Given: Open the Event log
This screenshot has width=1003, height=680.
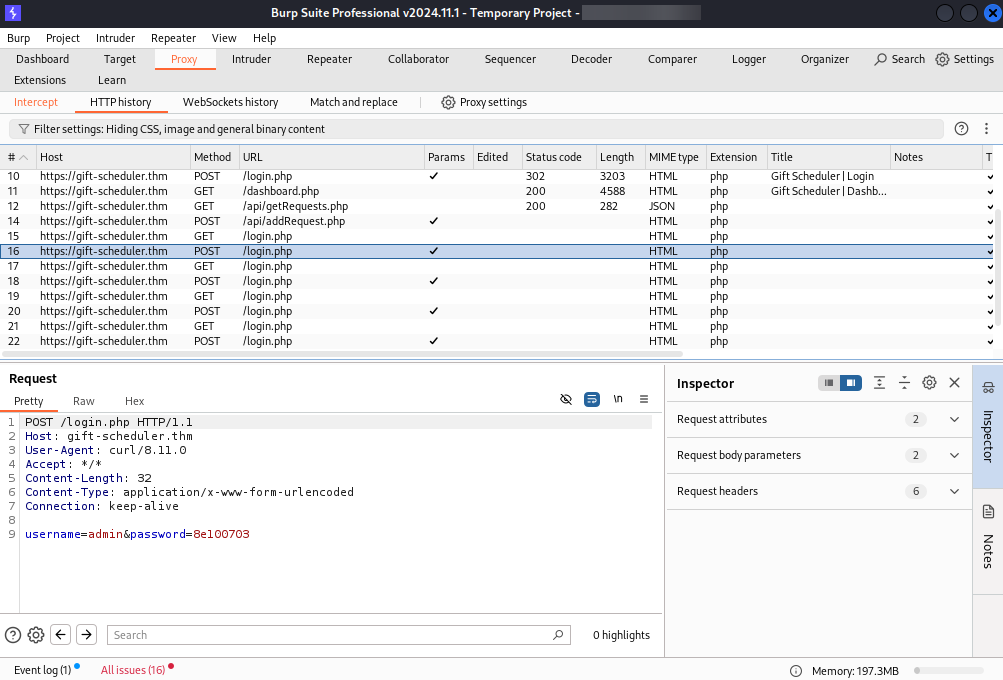Looking at the screenshot, I should coord(42,670).
